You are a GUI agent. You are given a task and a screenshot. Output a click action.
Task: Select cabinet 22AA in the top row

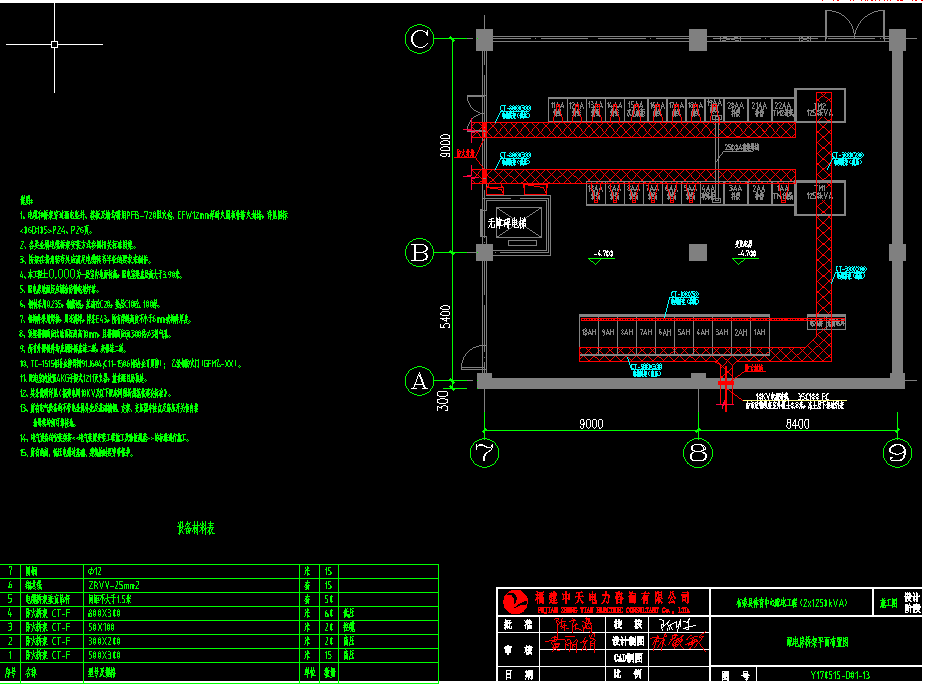783,109
